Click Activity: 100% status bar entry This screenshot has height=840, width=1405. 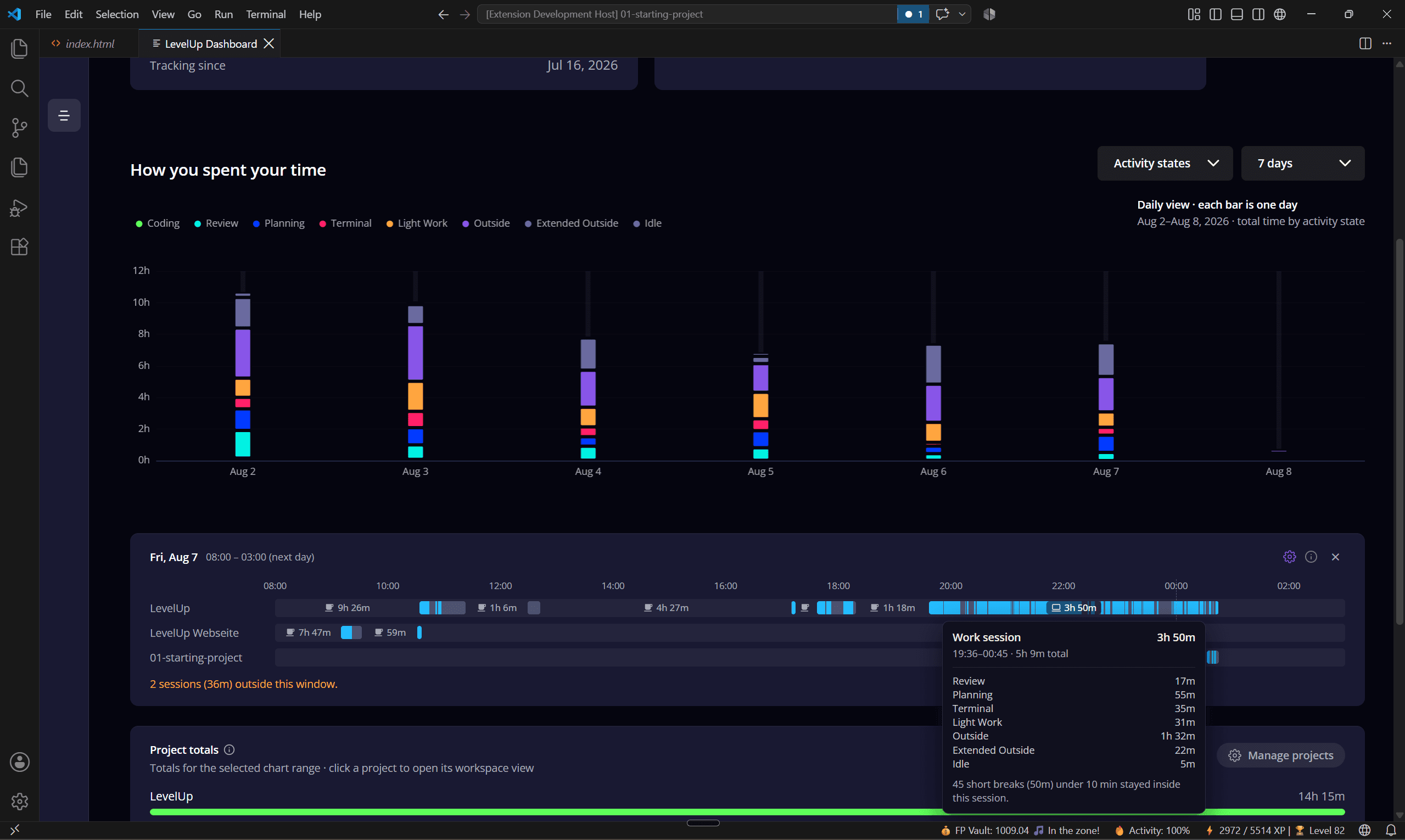pyautogui.click(x=1152, y=830)
